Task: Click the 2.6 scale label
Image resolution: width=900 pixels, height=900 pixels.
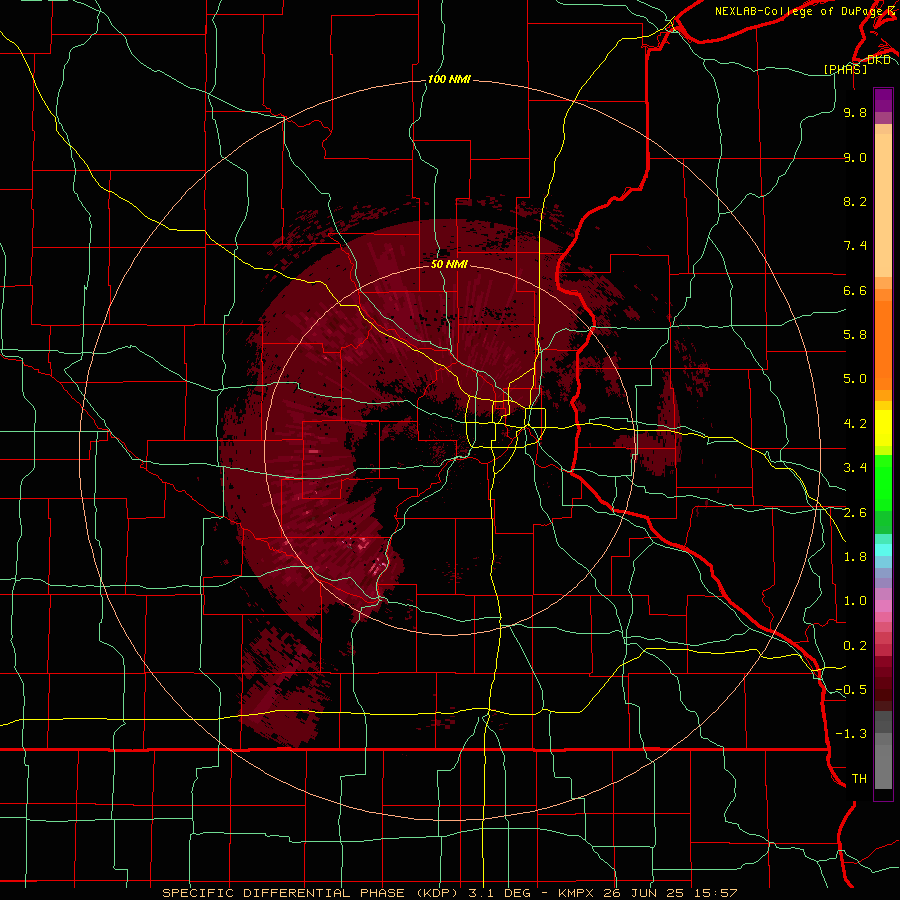Action: 855,513
